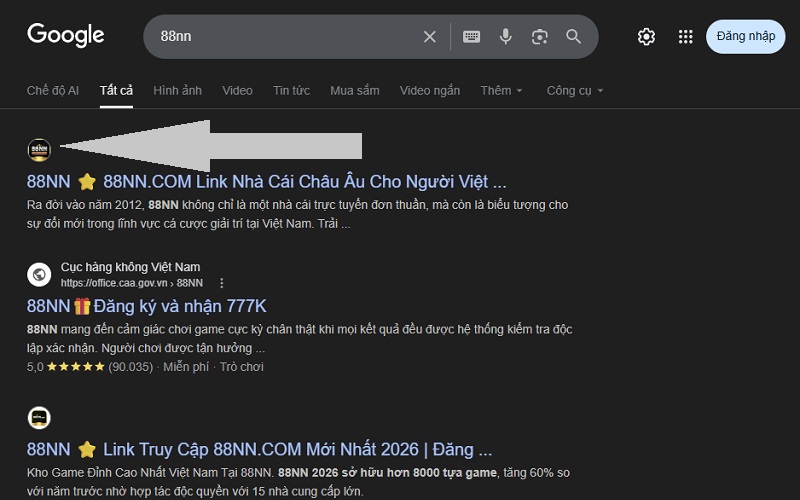Expand the Thêm dropdown menu
800x500 pixels.
pyautogui.click(x=502, y=91)
